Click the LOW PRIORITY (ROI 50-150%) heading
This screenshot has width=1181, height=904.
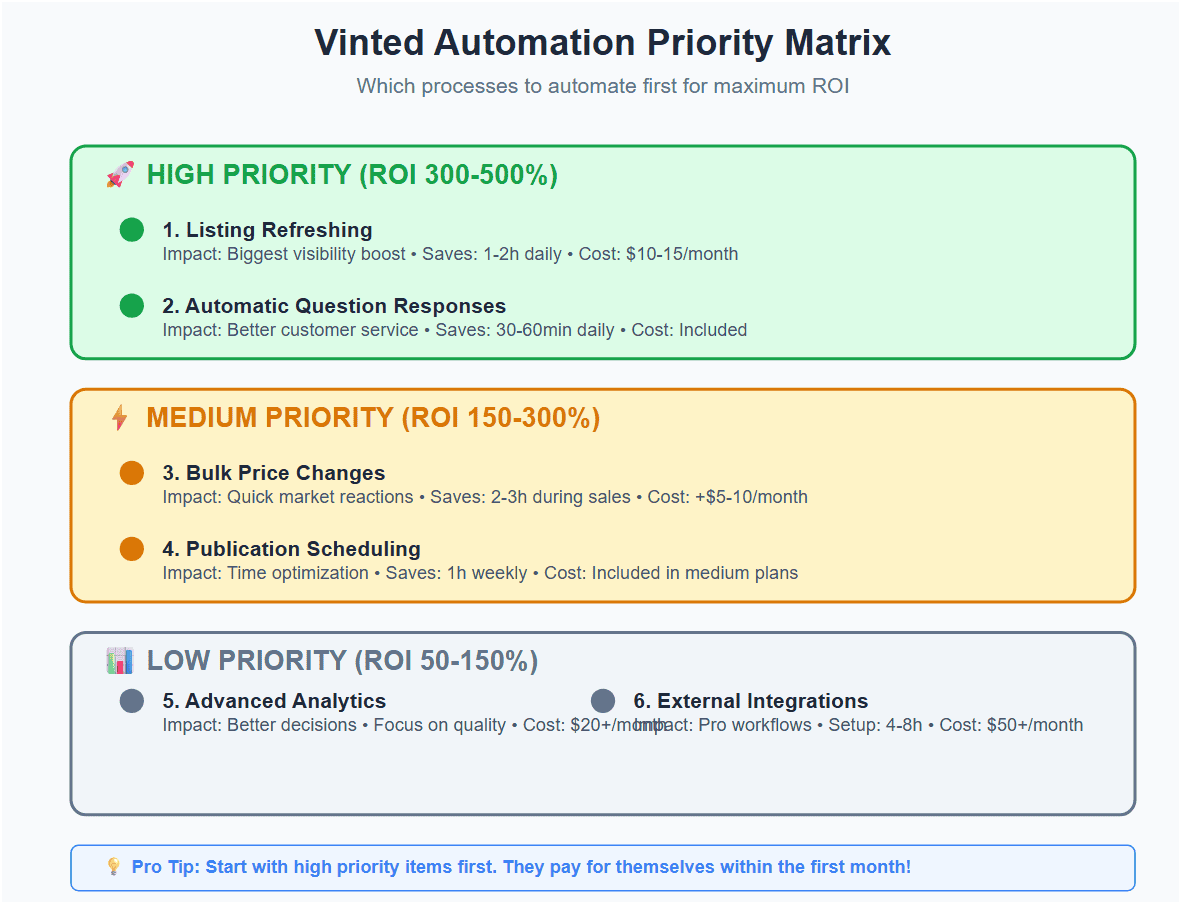[x=342, y=661]
